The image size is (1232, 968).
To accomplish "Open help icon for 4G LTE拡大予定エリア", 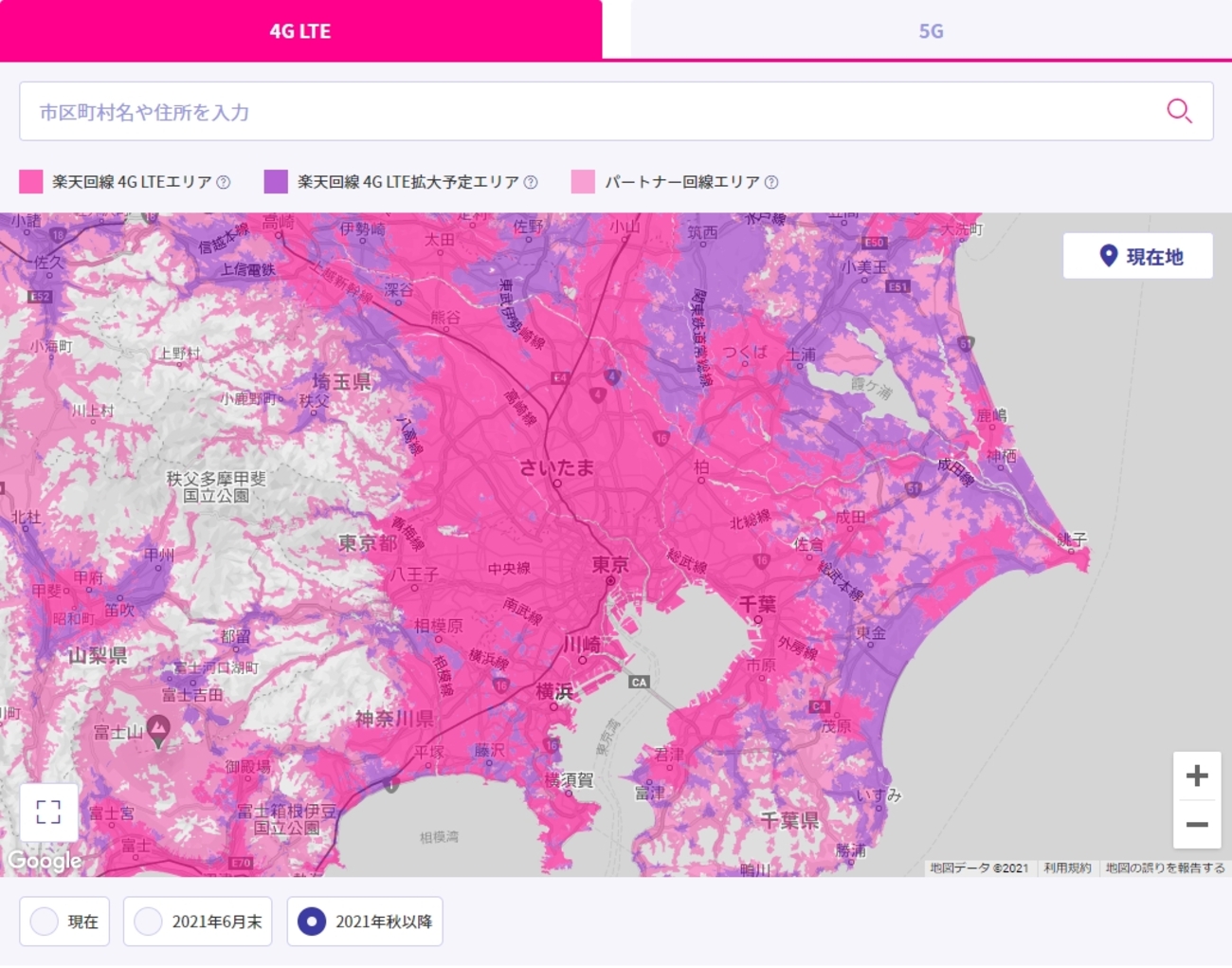I will pos(531,182).
